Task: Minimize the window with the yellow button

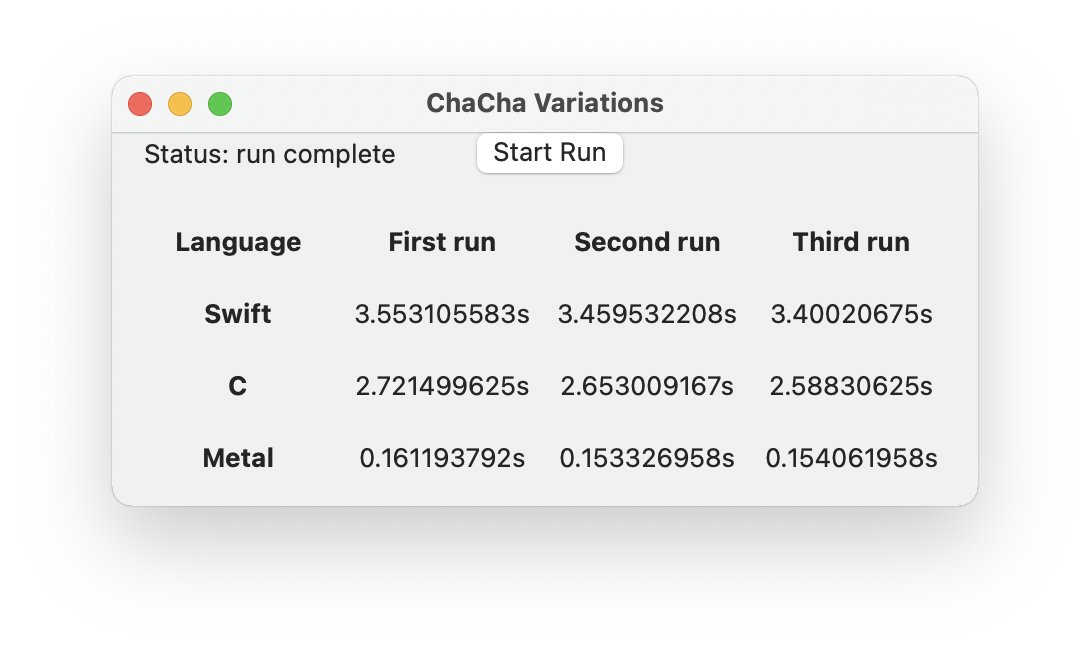Action: click(x=180, y=104)
